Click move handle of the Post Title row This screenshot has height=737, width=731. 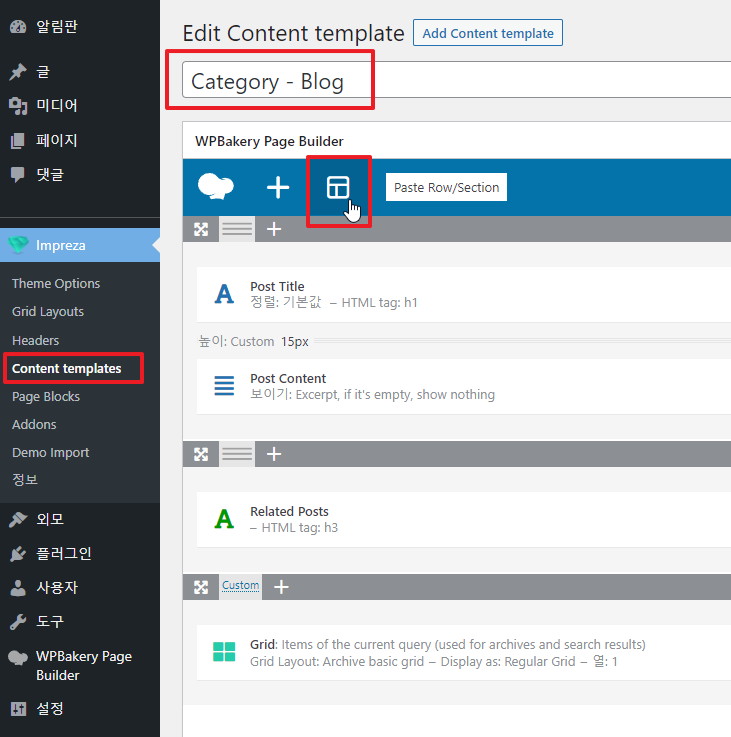201,229
